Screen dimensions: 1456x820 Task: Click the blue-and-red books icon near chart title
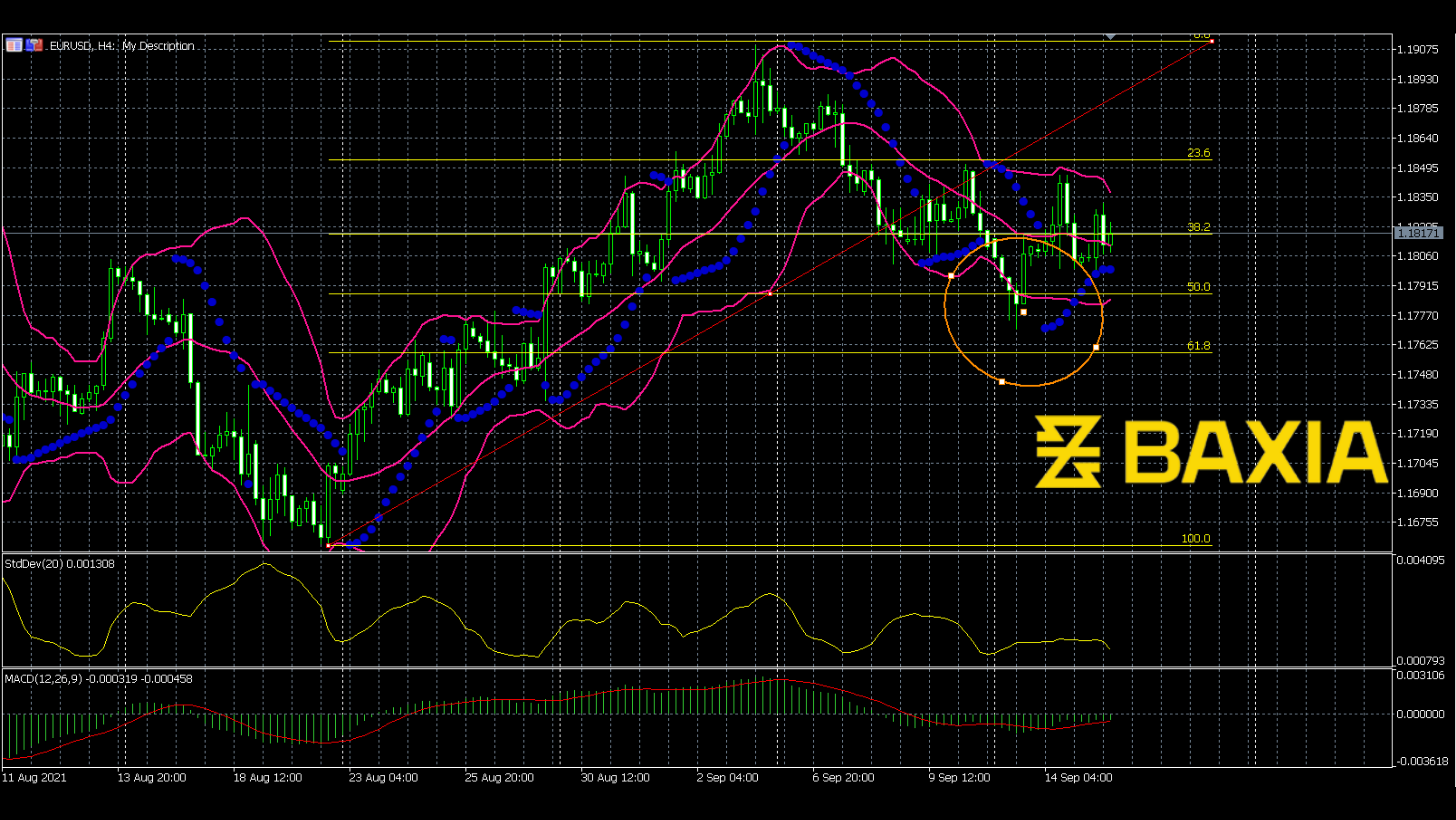pos(34,45)
